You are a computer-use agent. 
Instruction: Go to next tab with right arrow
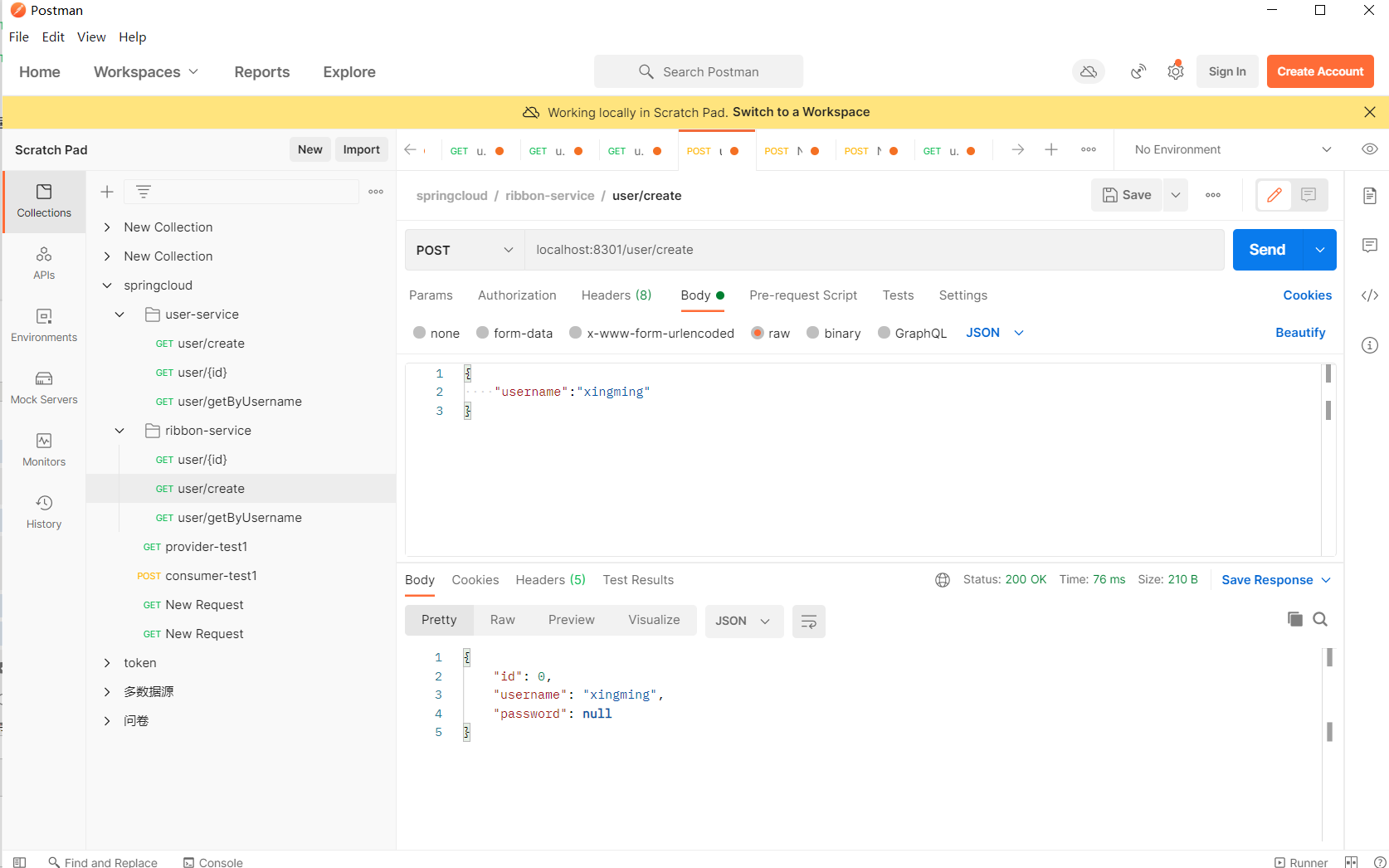(1018, 149)
